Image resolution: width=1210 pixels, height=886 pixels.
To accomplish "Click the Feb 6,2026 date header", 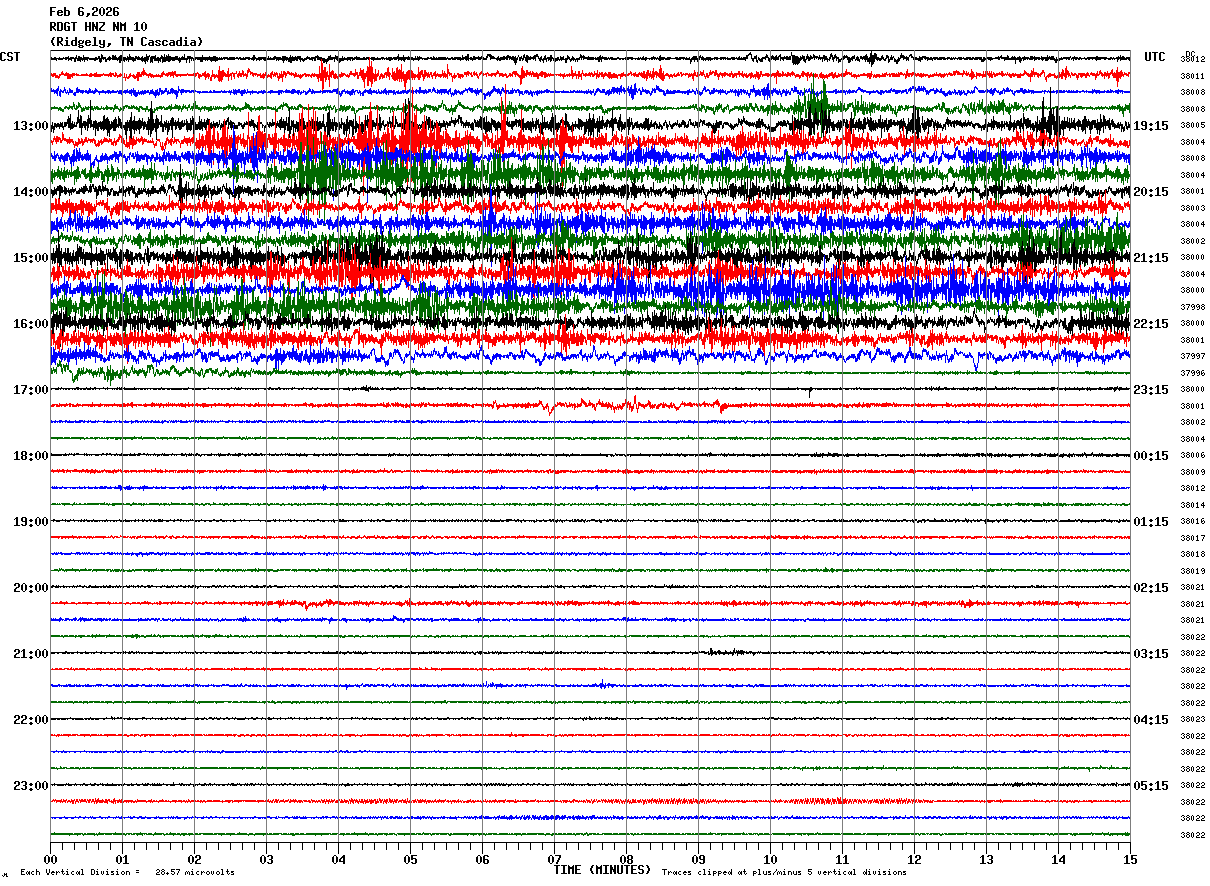I will 84,12.
